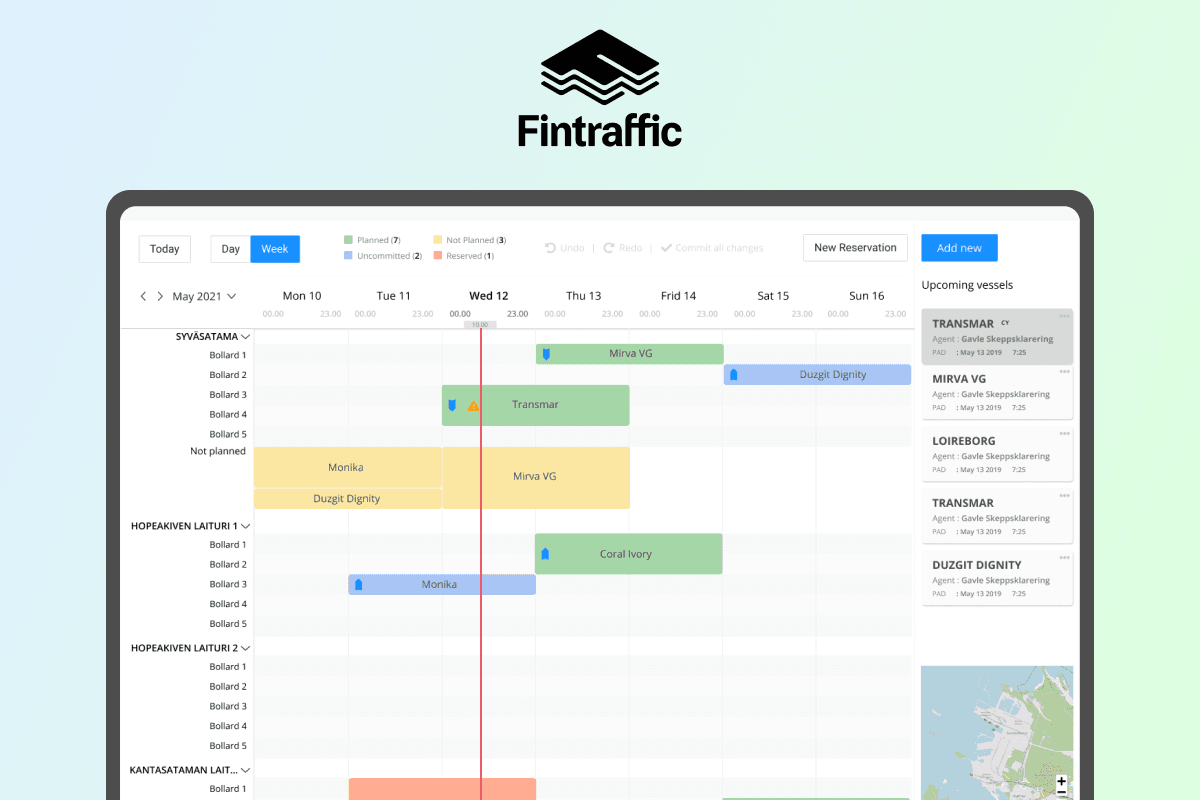Select the yellow Monika not-planned block

click(347, 467)
